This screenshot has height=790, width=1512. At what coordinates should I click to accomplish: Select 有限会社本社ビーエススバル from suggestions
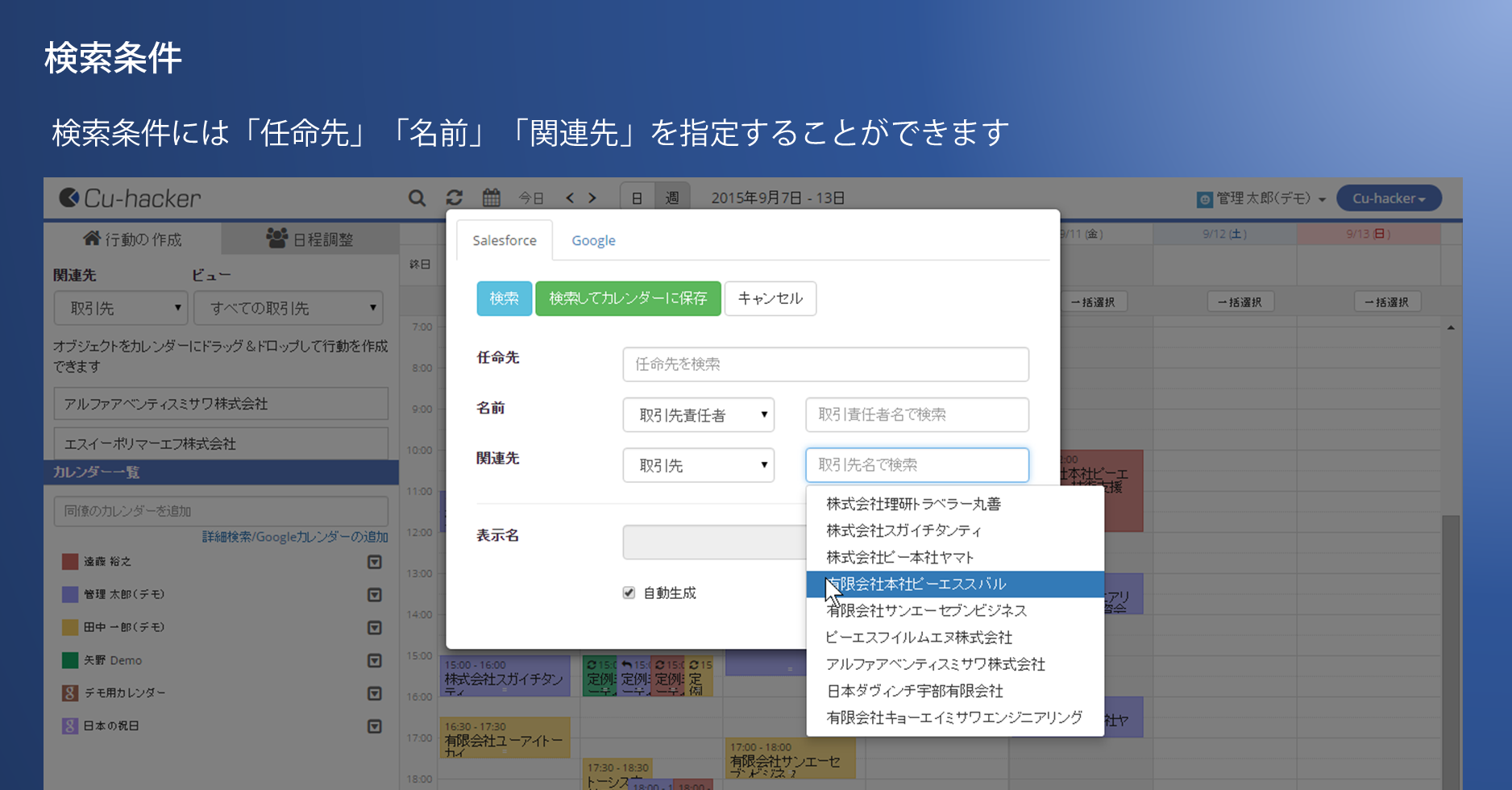coord(955,584)
